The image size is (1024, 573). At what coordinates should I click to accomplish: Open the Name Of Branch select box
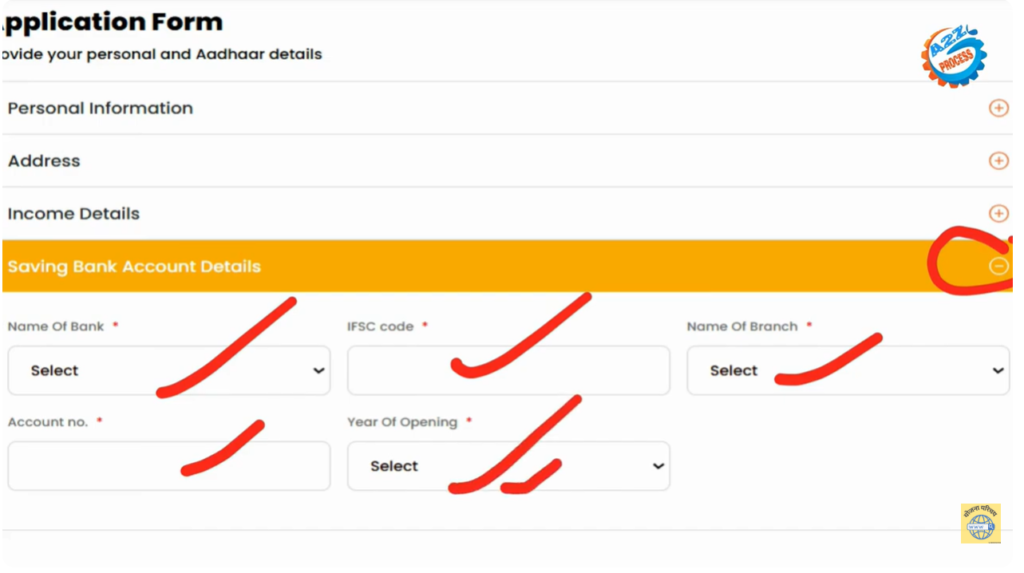coord(847,371)
